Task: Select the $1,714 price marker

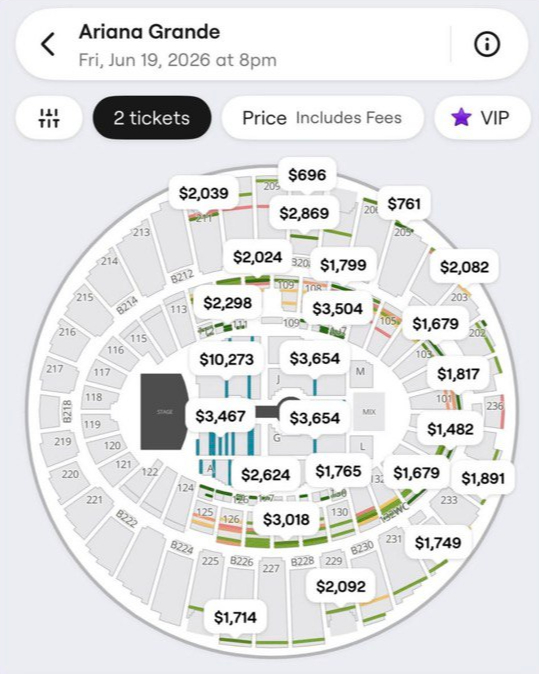Action: pyautogui.click(x=235, y=618)
